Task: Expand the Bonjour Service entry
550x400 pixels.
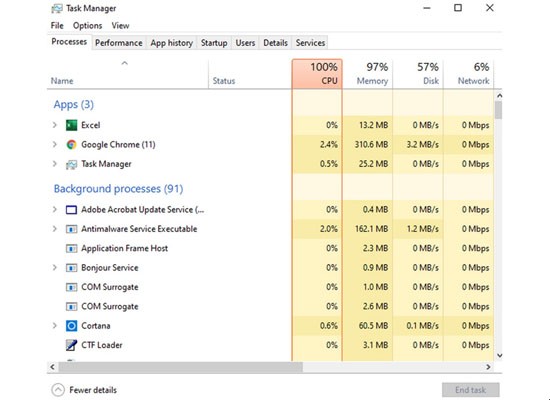Action: coord(55,267)
